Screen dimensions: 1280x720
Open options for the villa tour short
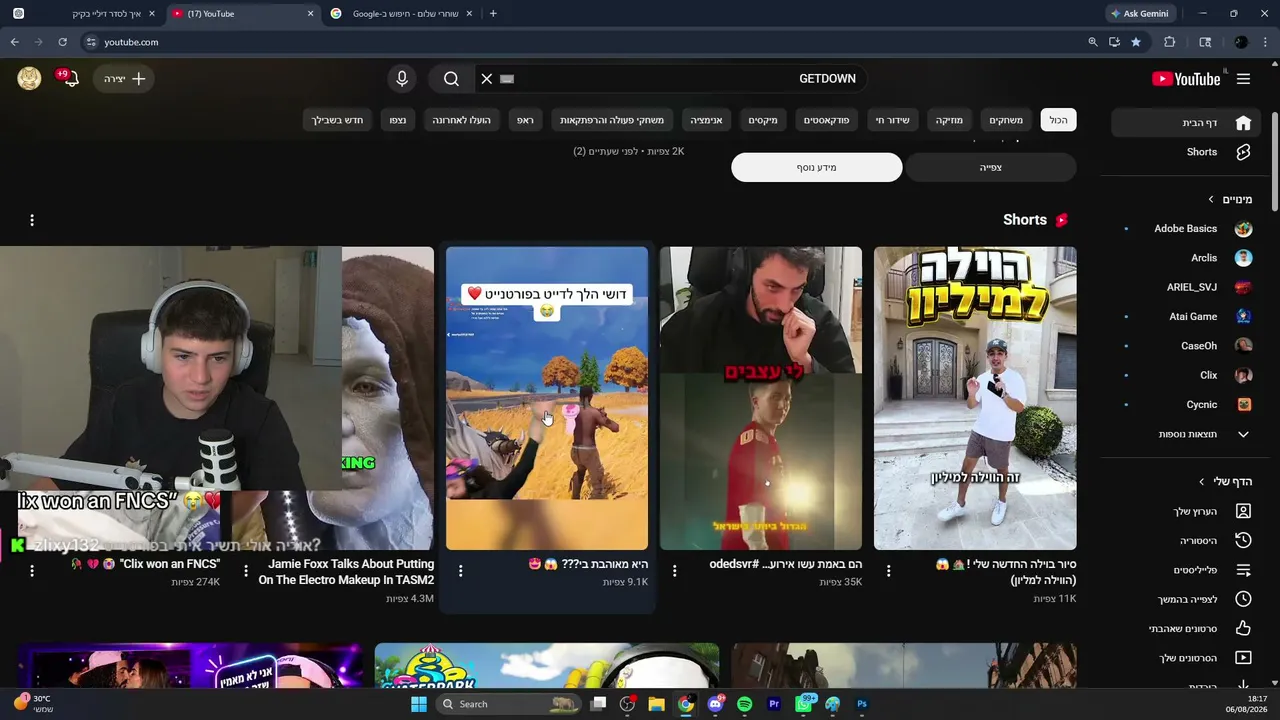pos(889,570)
